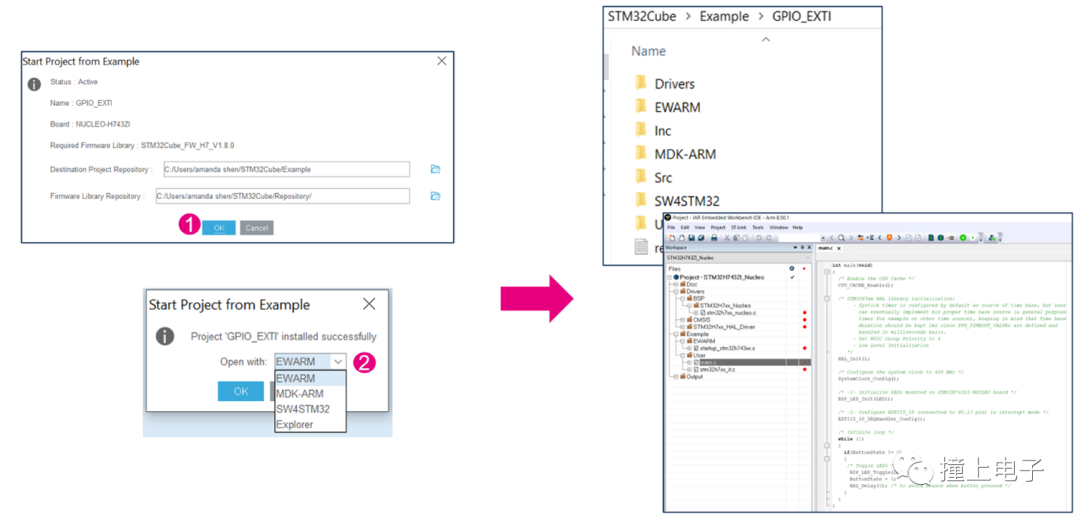Select stm32h7xx_it.c in workspace tree
This screenshot has width=1080, height=517.
tap(720, 370)
